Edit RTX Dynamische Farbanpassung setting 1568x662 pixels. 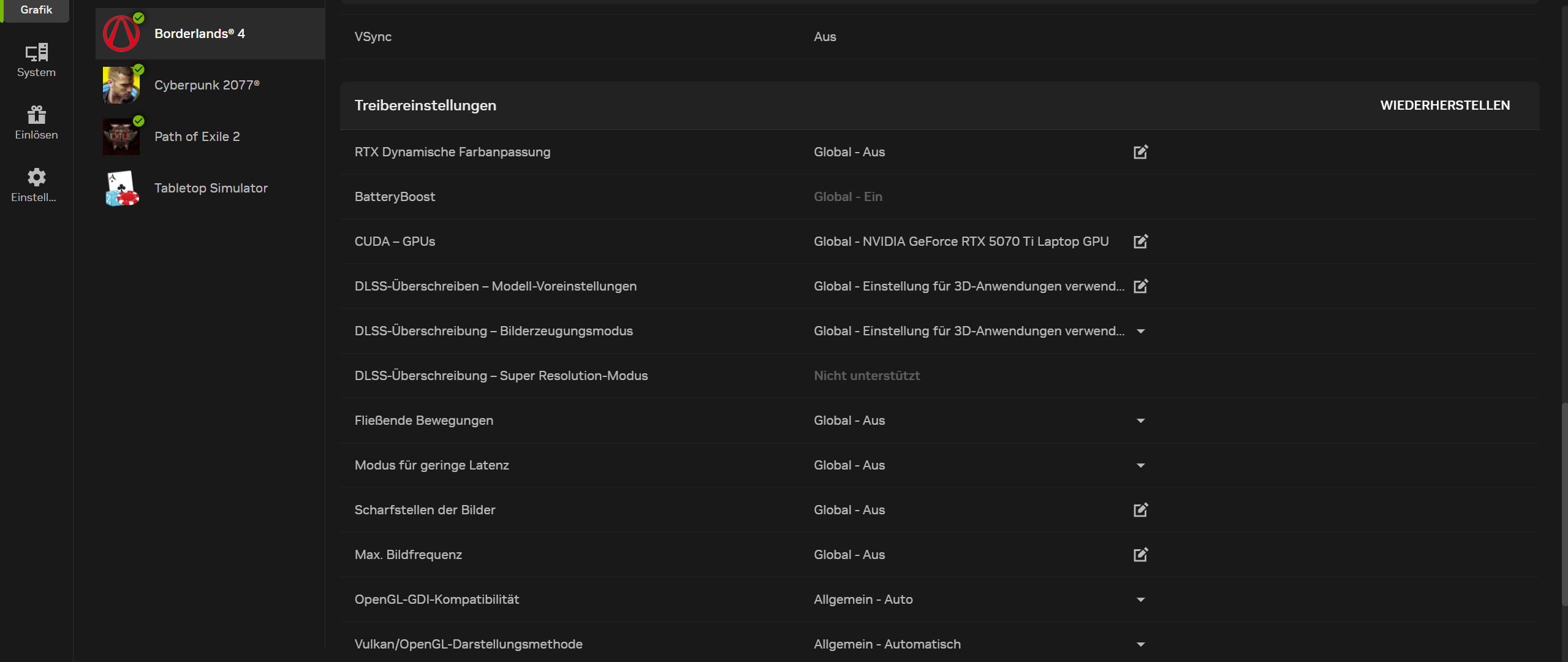(1140, 152)
